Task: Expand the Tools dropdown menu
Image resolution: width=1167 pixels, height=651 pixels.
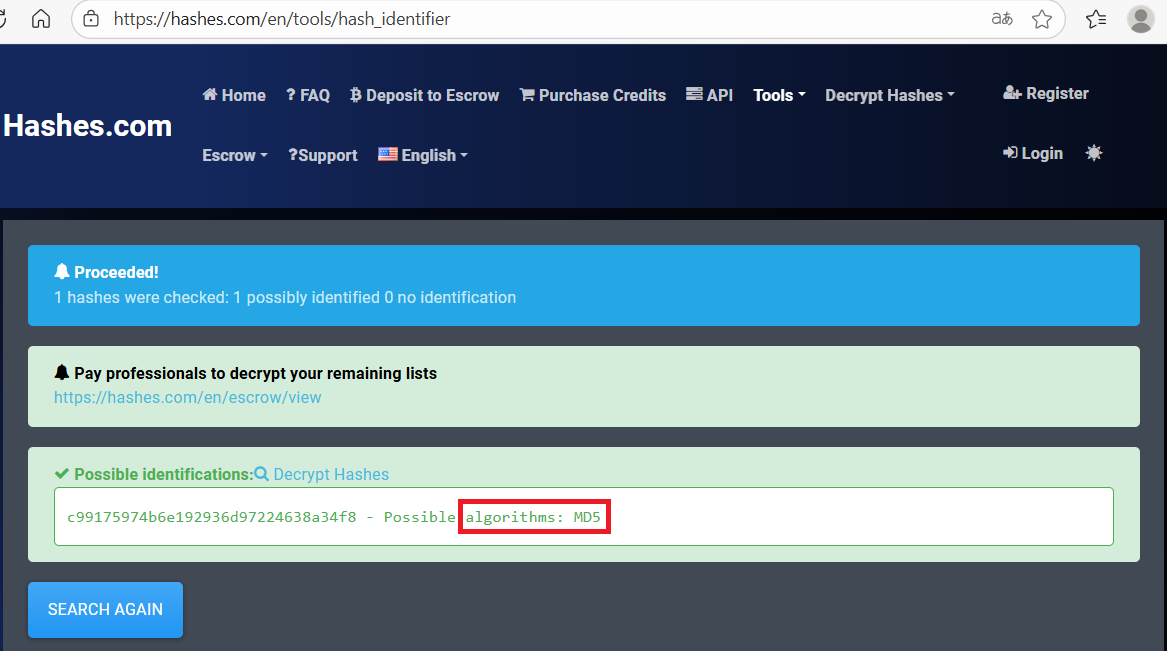Action: click(x=779, y=95)
